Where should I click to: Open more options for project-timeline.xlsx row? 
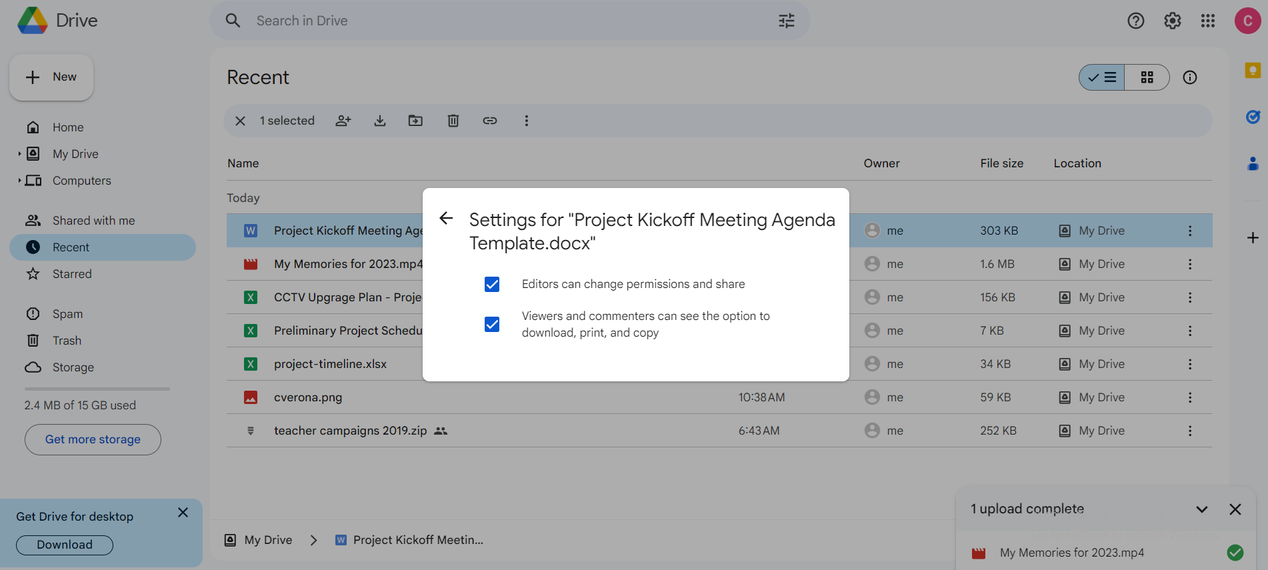[1190, 364]
